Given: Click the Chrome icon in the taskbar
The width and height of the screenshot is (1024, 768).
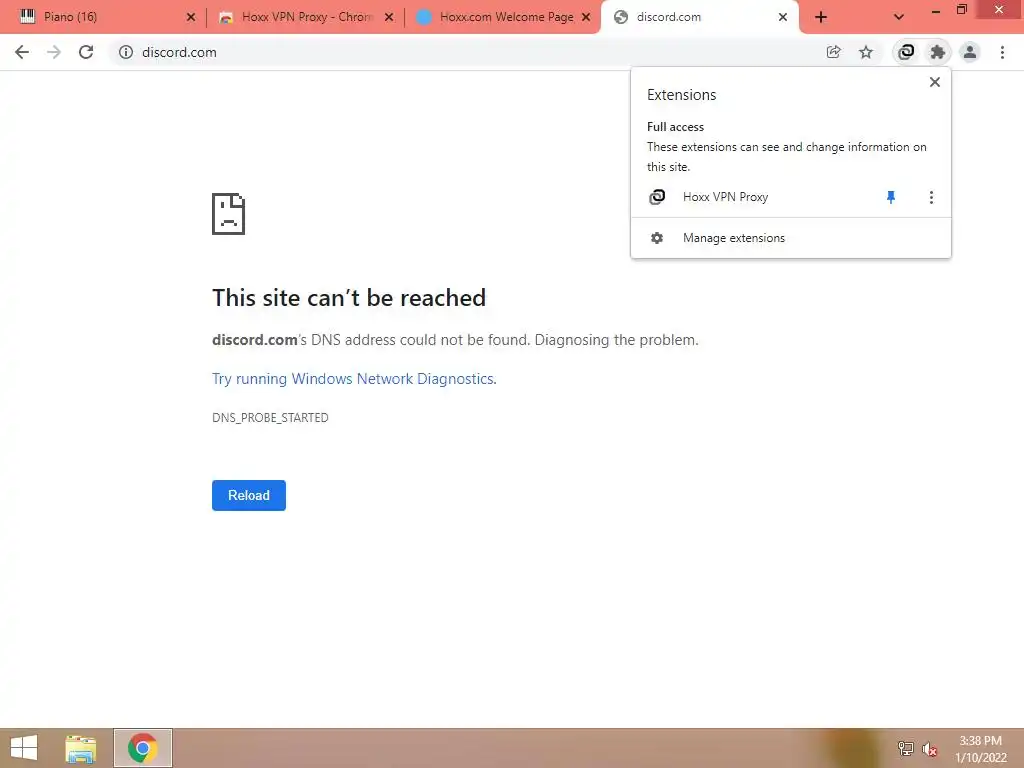Looking at the screenshot, I should coord(143,748).
